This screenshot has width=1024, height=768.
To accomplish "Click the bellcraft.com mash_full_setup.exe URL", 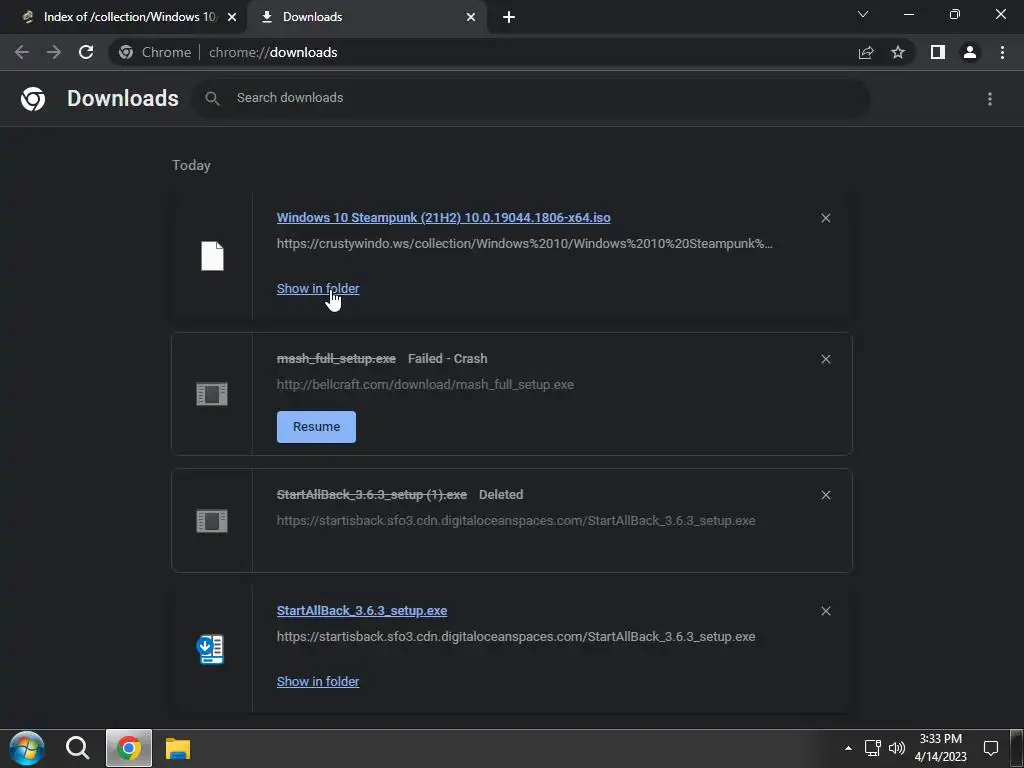I will [x=425, y=385].
